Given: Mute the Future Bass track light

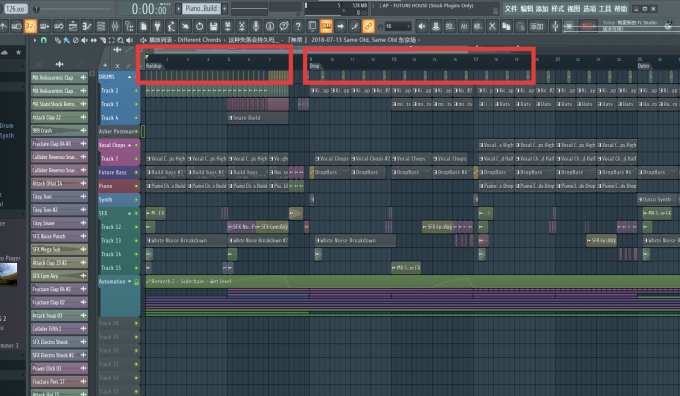Looking at the screenshot, I should click(x=136, y=172).
